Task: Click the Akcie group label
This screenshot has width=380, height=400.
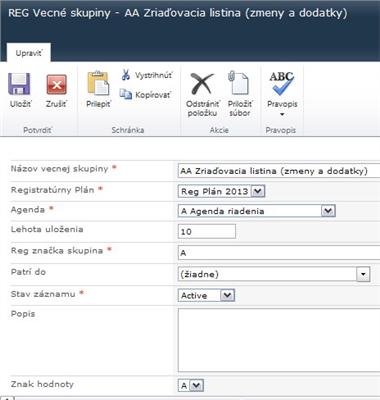Action: [219, 130]
